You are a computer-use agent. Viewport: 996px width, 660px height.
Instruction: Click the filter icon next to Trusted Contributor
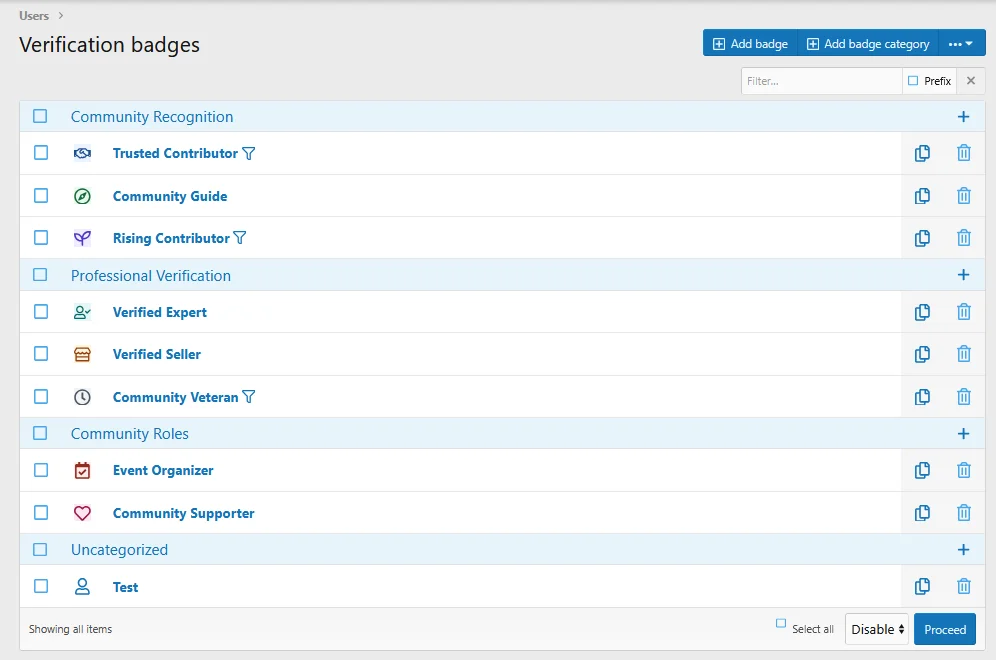click(249, 154)
